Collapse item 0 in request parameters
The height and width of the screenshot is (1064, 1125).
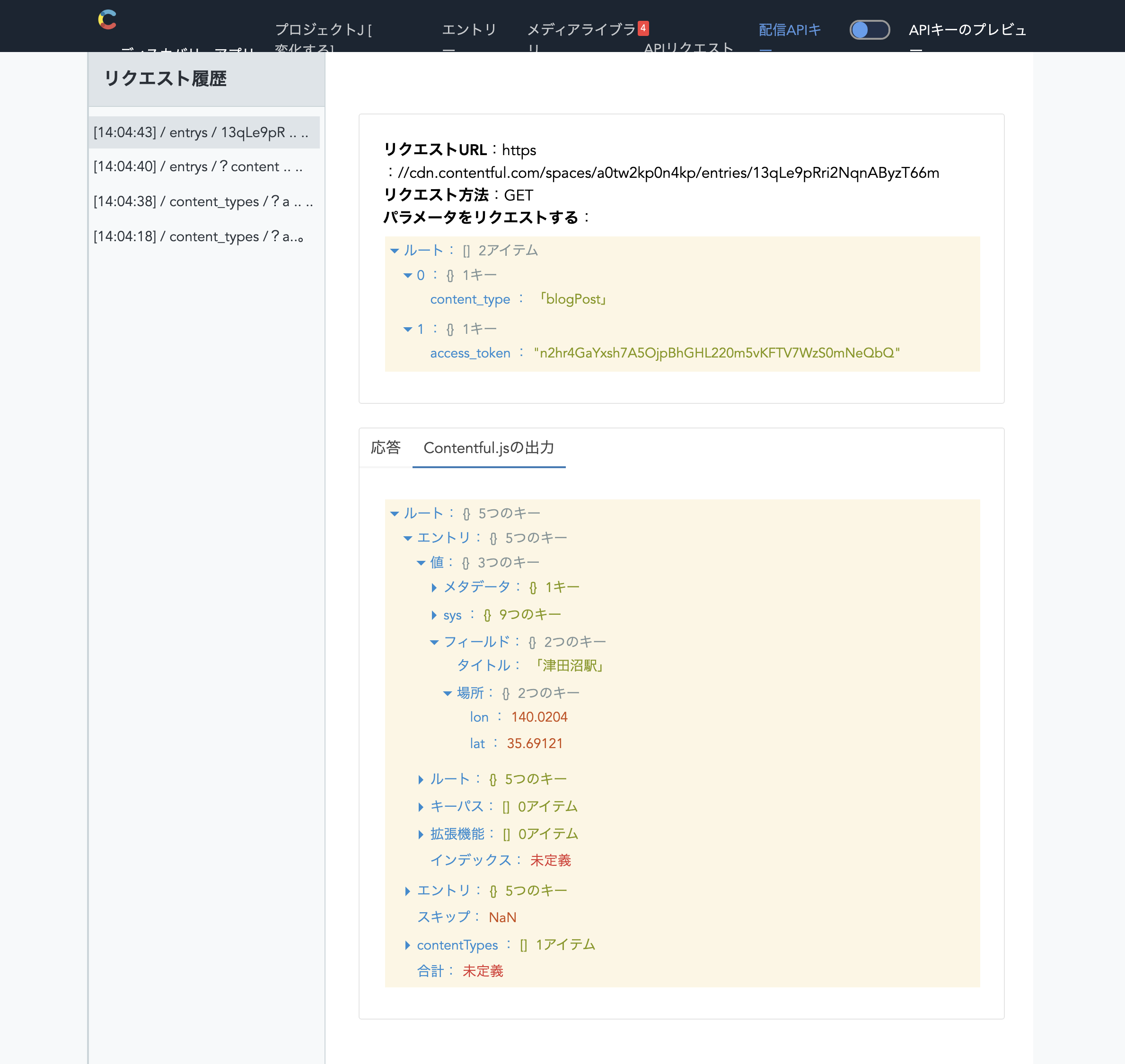[x=407, y=276]
